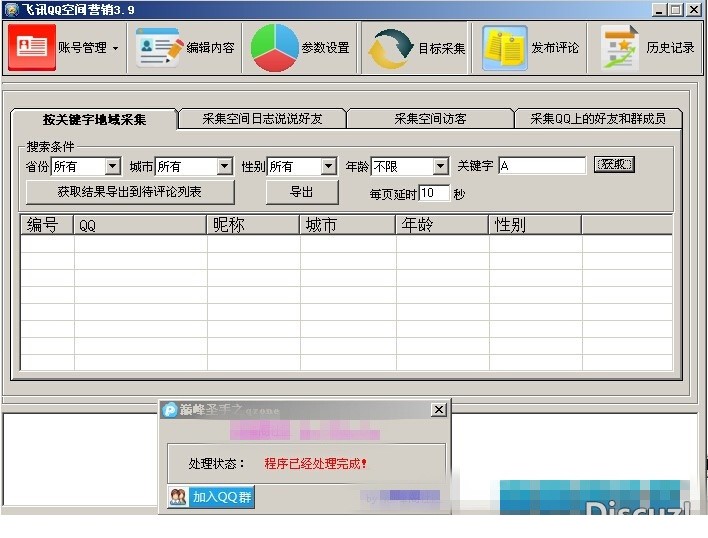Click the 发布评论 toolbar label
This screenshot has width=708, height=538.
coord(555,47)
